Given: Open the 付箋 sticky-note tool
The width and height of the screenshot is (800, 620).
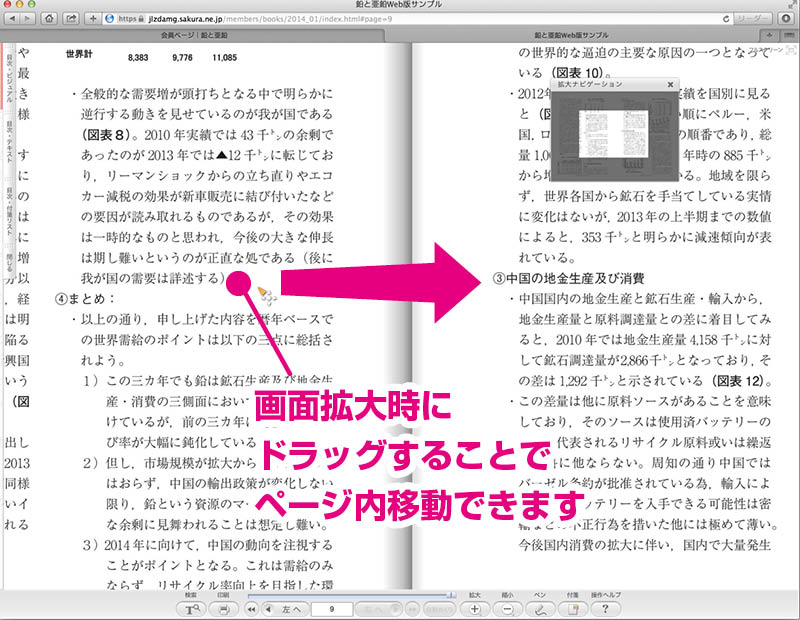Looking at the screenshot, I should coord(572,607).
